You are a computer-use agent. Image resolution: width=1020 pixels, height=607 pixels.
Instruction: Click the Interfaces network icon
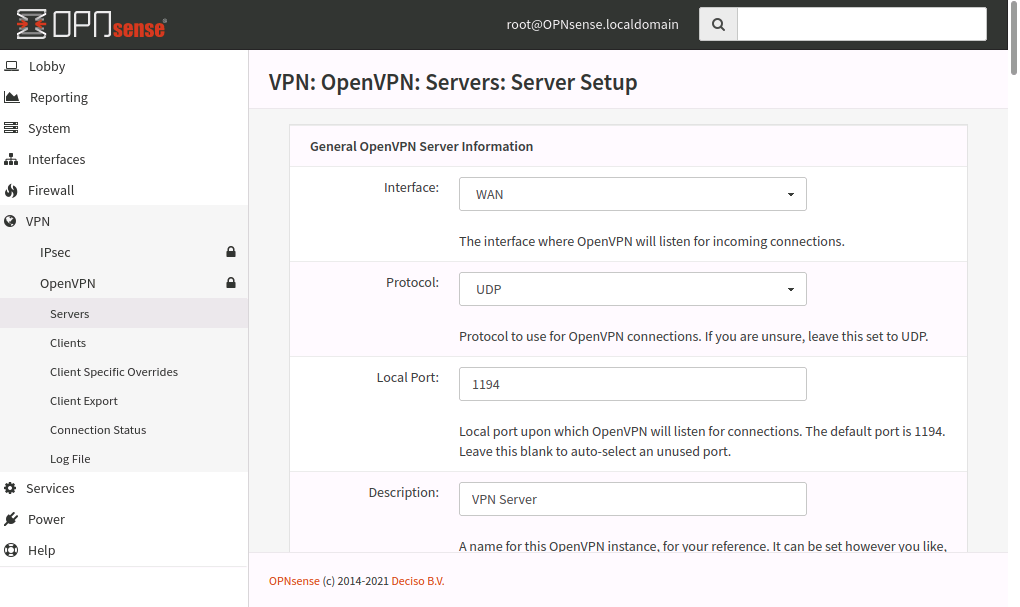pyautogui.click(x=12, y=159)
